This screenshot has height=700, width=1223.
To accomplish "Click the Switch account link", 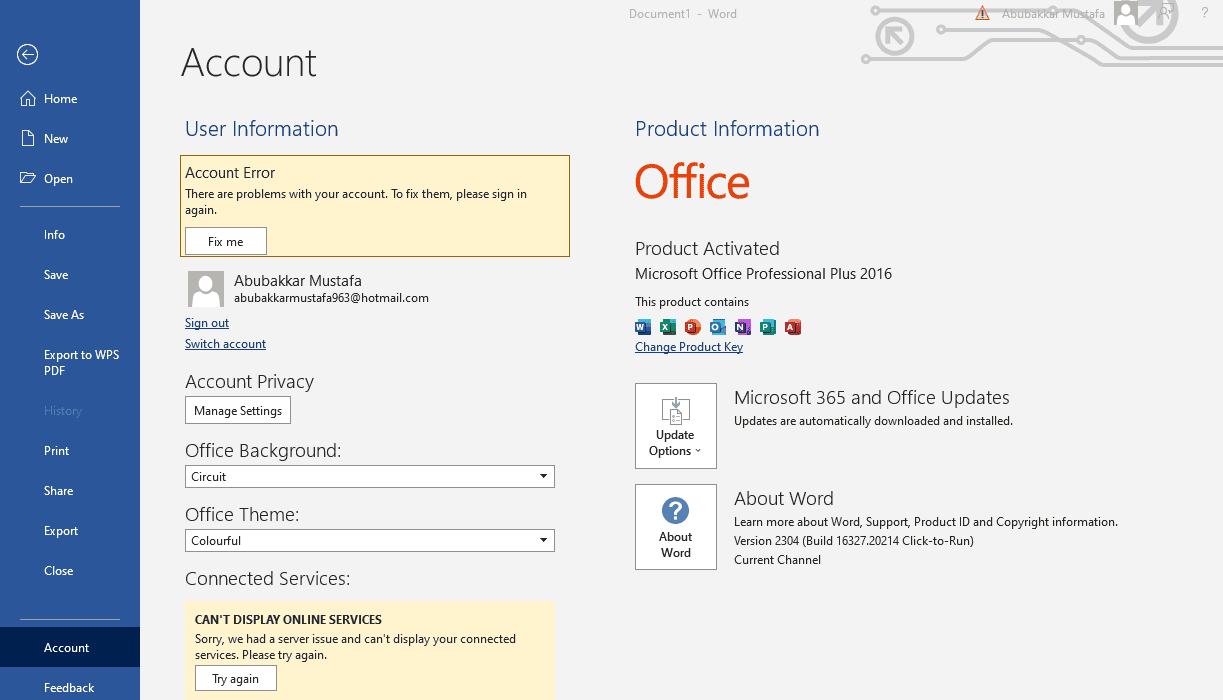I will point(226,344).
